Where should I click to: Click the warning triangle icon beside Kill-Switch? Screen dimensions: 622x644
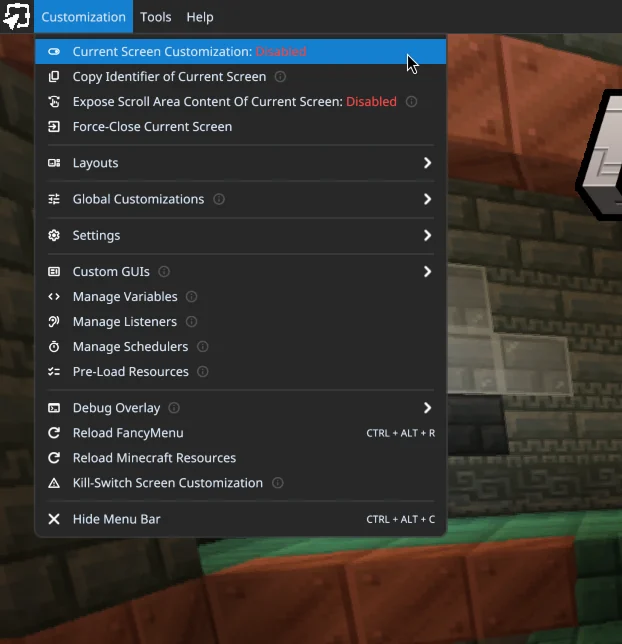click(x=54, y=483)
